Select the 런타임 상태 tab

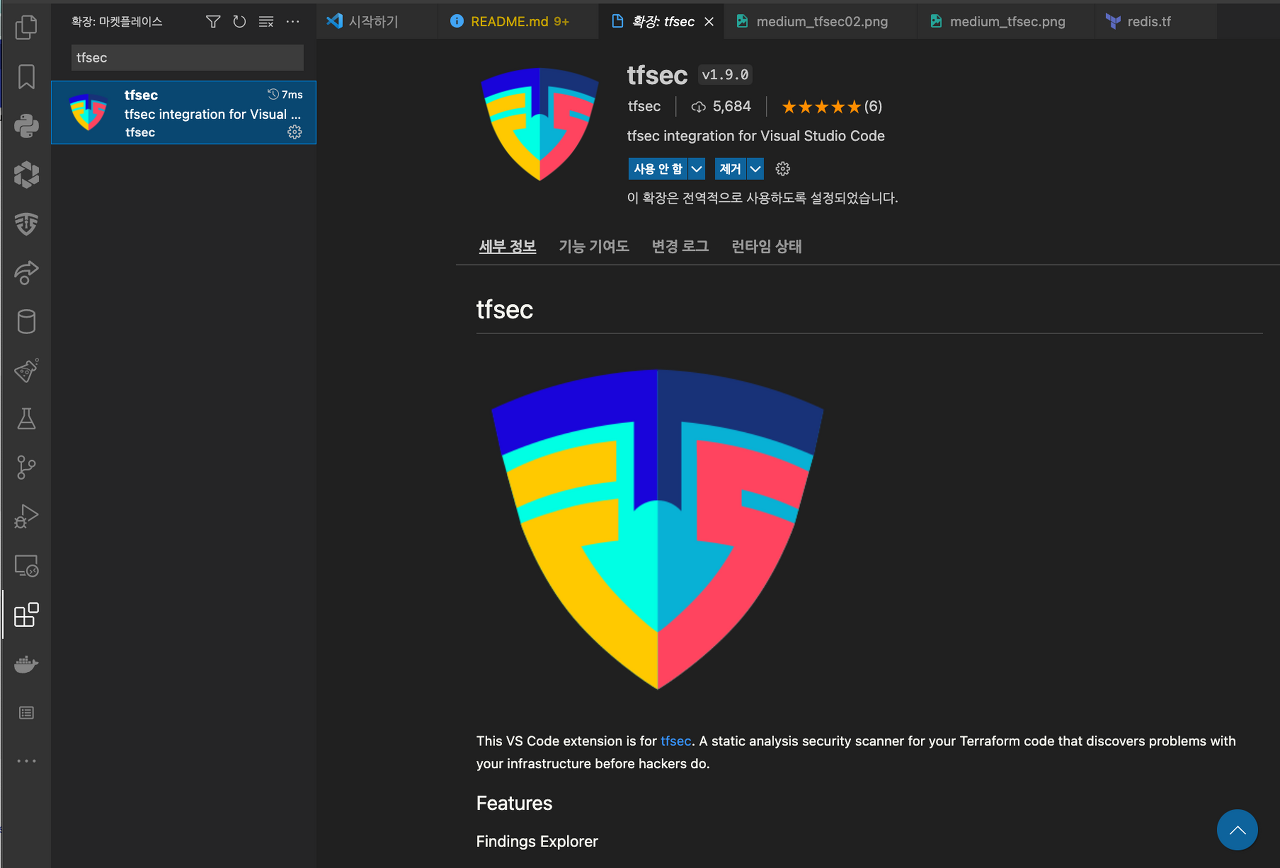(767, 246)
